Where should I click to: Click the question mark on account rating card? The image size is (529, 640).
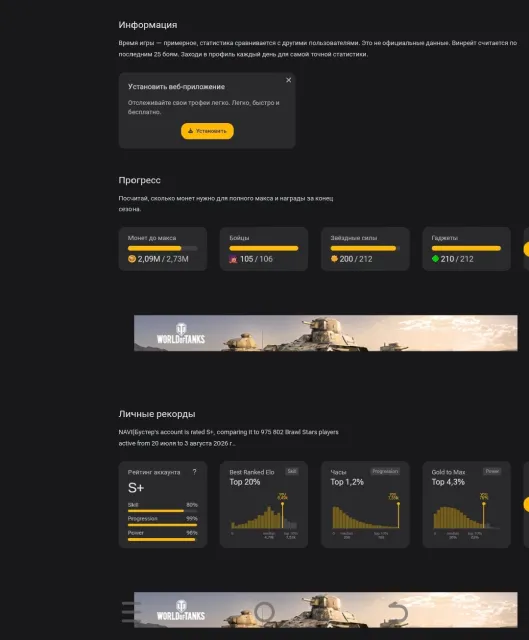[x=194, y=472]
